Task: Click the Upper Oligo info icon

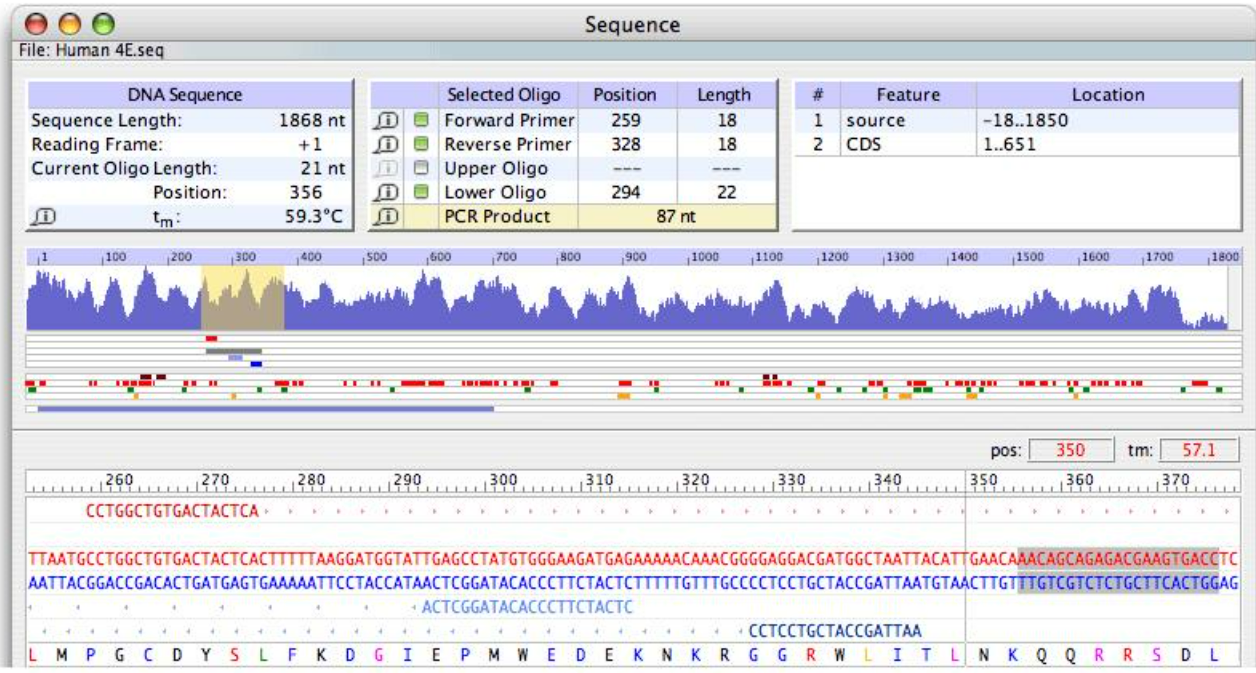Action: coord(386,169)
